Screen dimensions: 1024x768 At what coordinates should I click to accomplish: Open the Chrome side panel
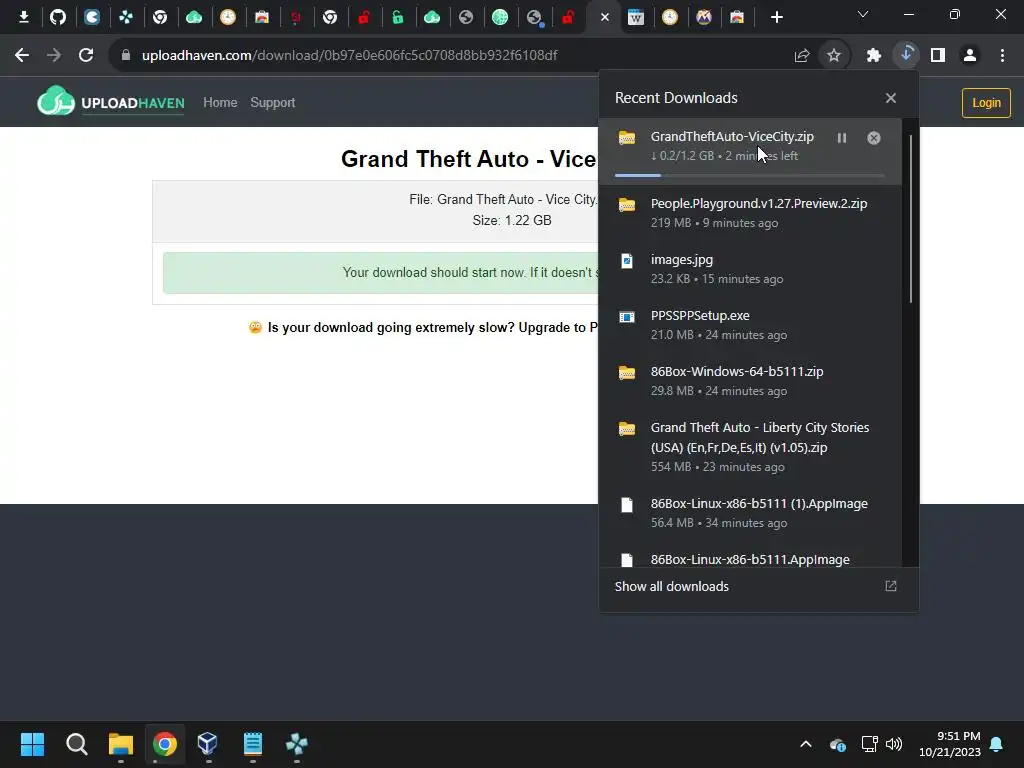[x=938, y=56]
